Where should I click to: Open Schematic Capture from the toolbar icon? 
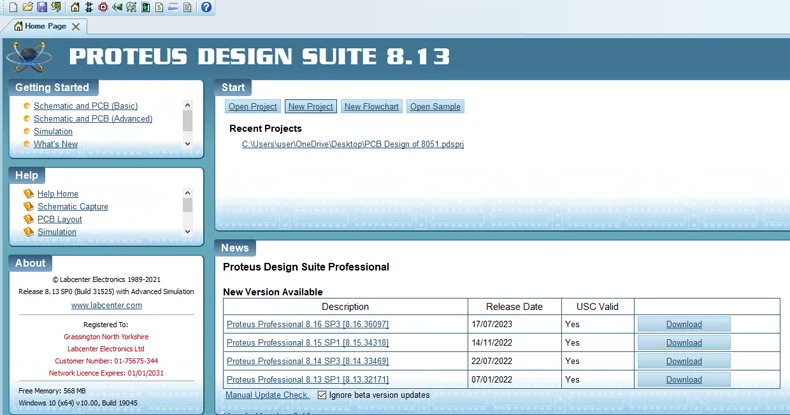[89, 7]
